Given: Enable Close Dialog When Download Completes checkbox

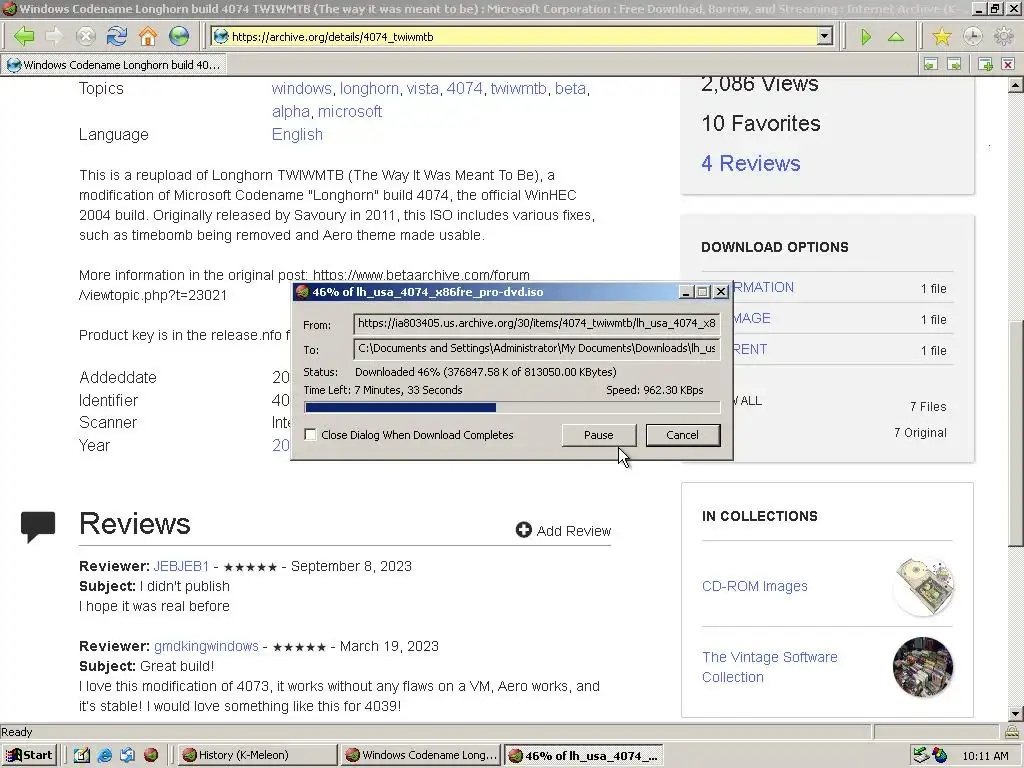Looking at the screenshot, I should tap(310, 434).
